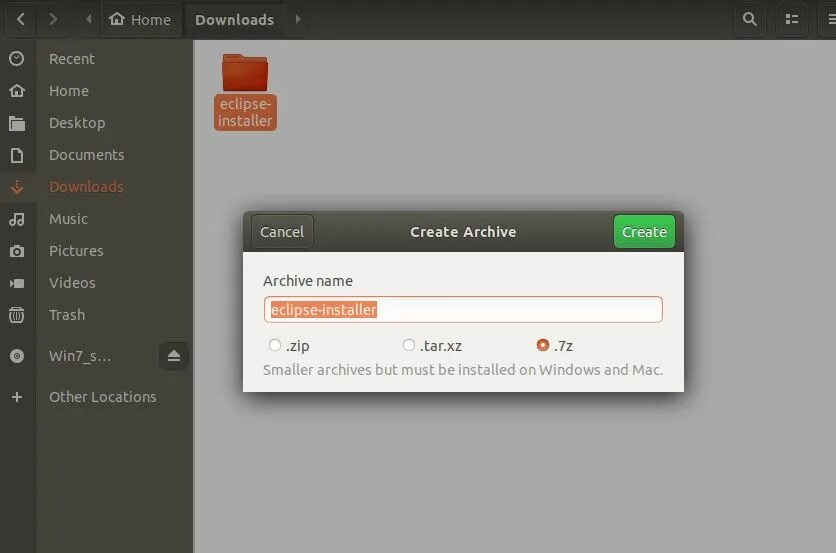Toggle the list view icon
This screenshot has height=553, width=836.
pyautogui.click(x=792, y=19)
